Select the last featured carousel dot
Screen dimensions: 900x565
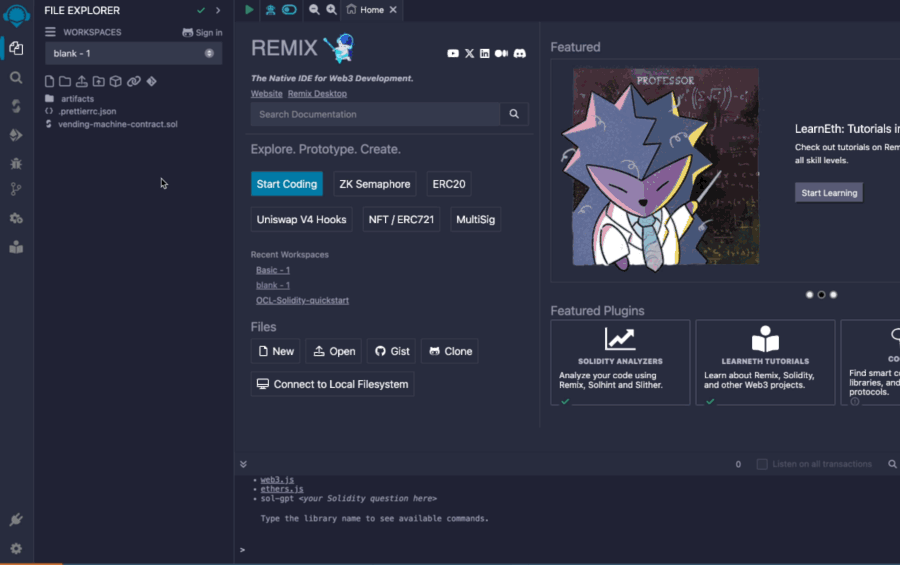(833, 295)
